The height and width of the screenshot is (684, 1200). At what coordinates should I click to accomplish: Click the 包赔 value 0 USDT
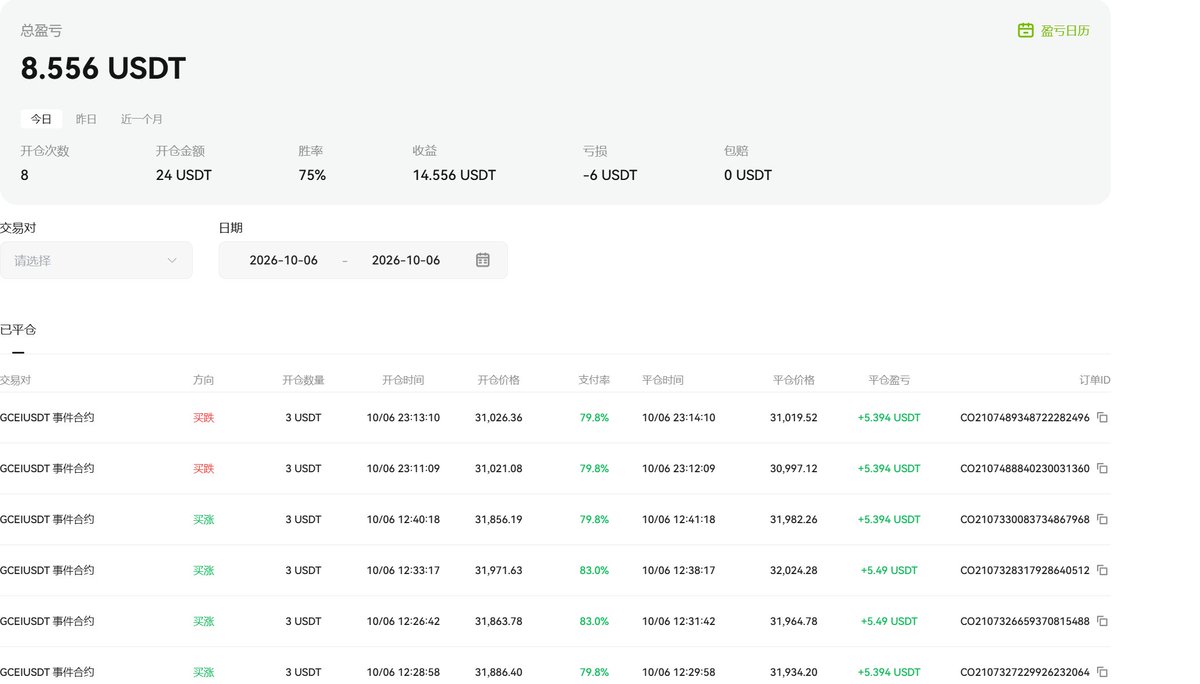click(x=748, y=176)
